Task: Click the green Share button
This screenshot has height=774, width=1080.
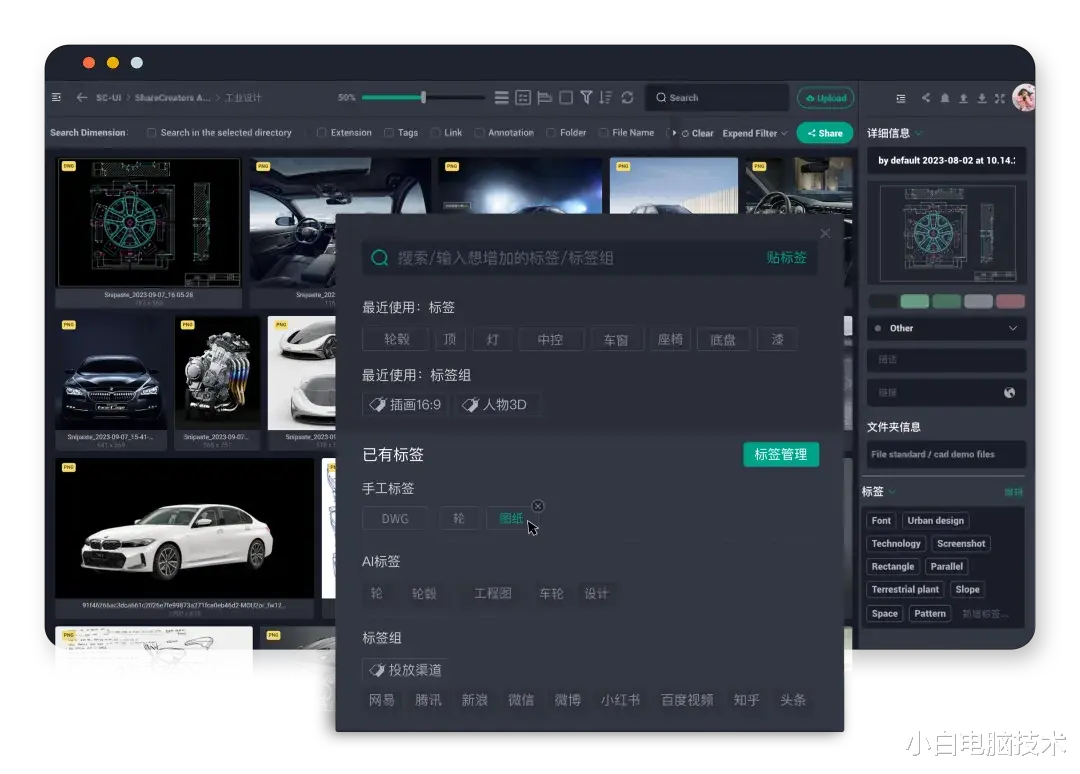Action: click(824, 133)
